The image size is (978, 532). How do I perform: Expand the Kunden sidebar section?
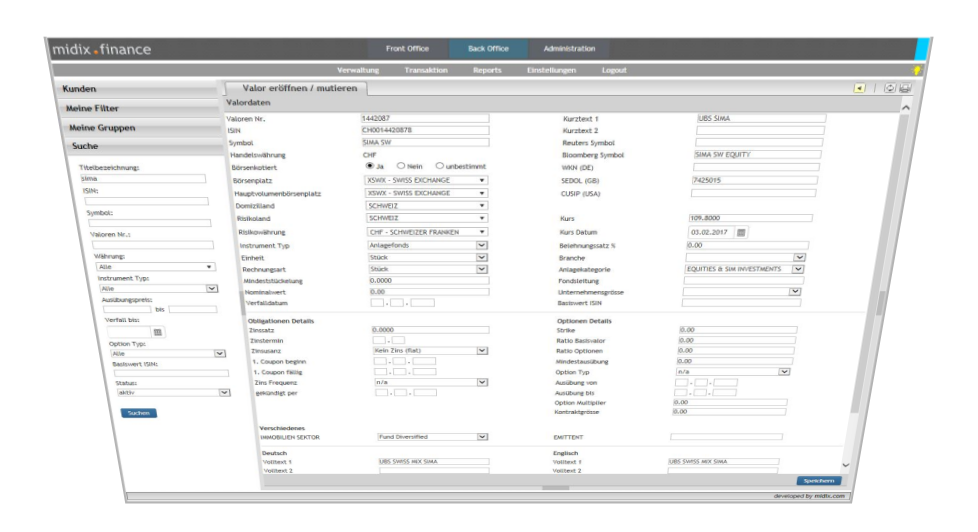point(137,89)
